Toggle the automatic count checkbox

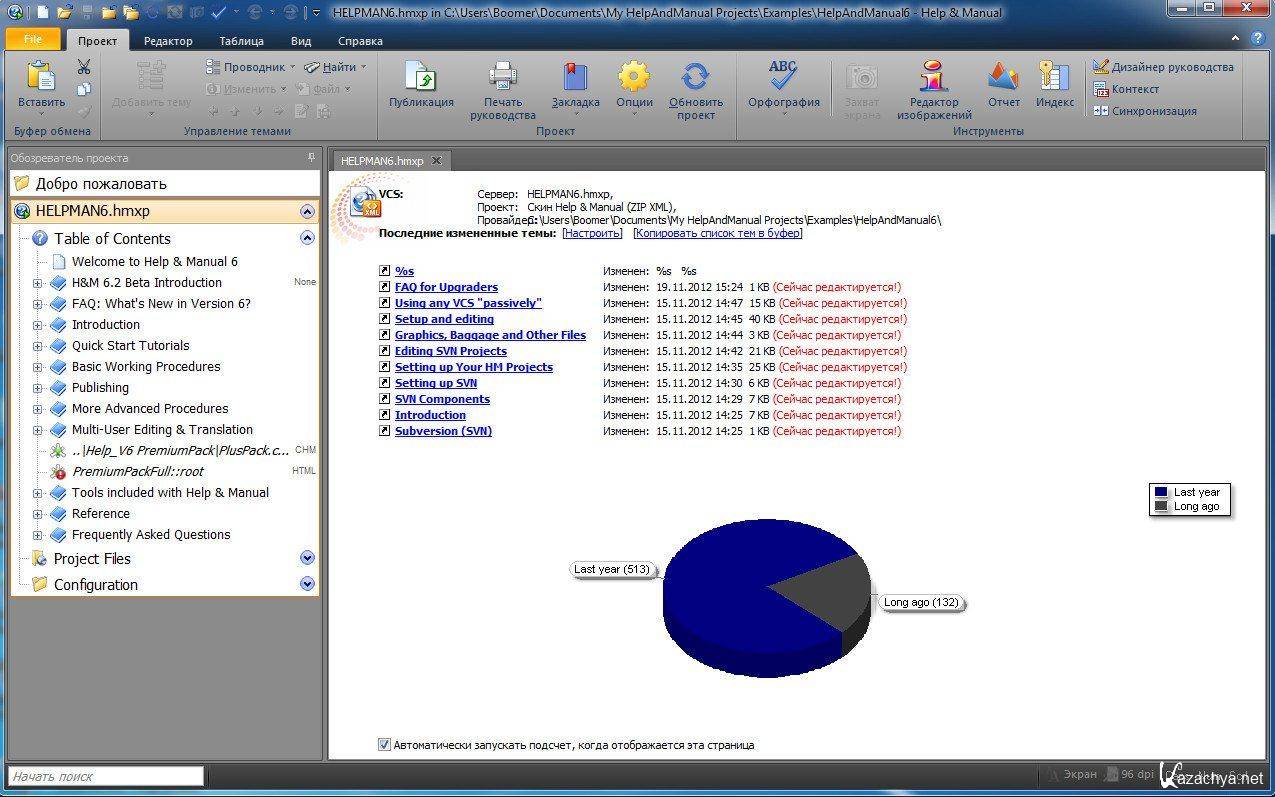(x=384, y=744)
